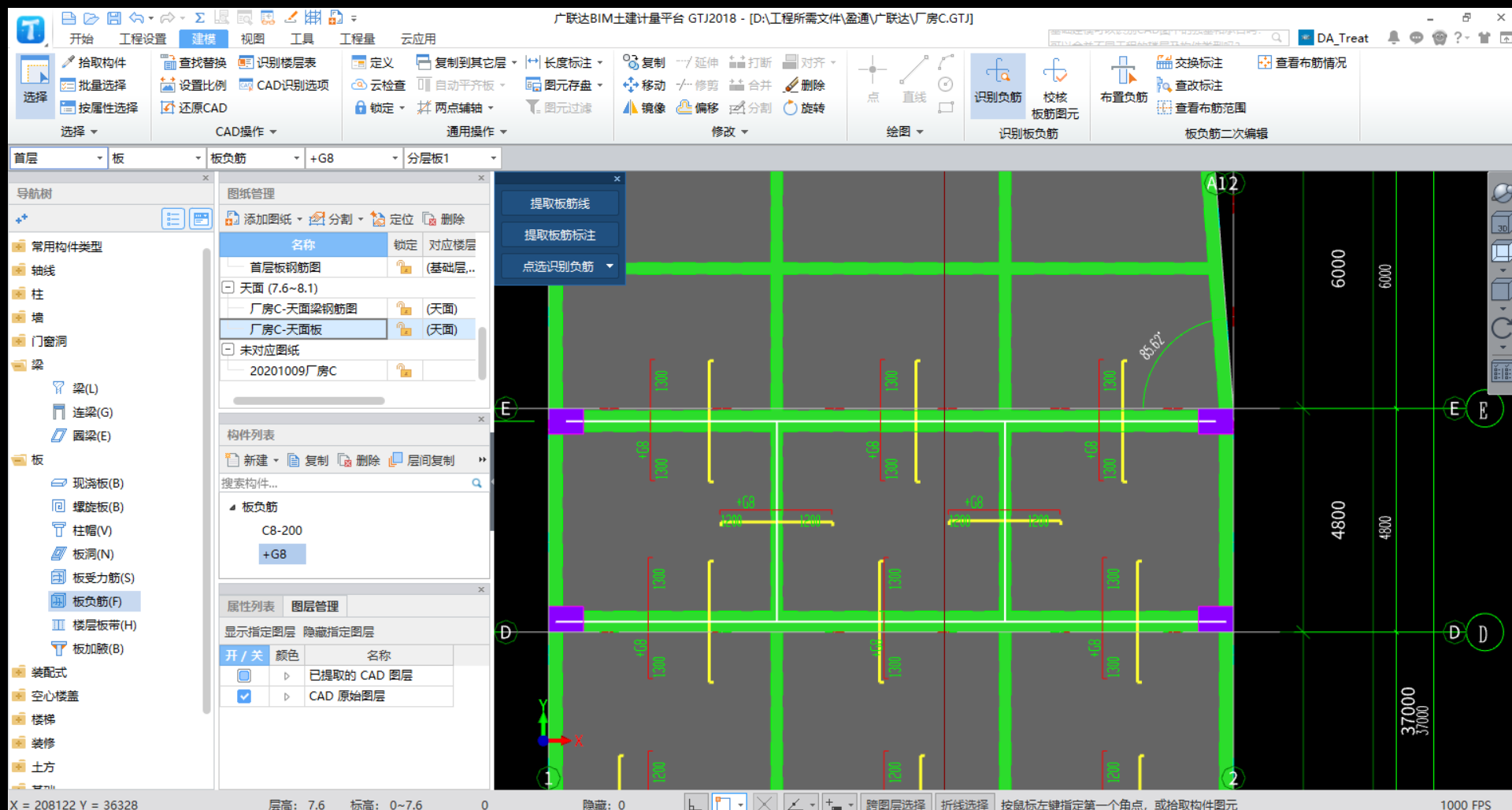
Task: Click the 交换标注 swap annotation icon
Action: point(1165,62)
